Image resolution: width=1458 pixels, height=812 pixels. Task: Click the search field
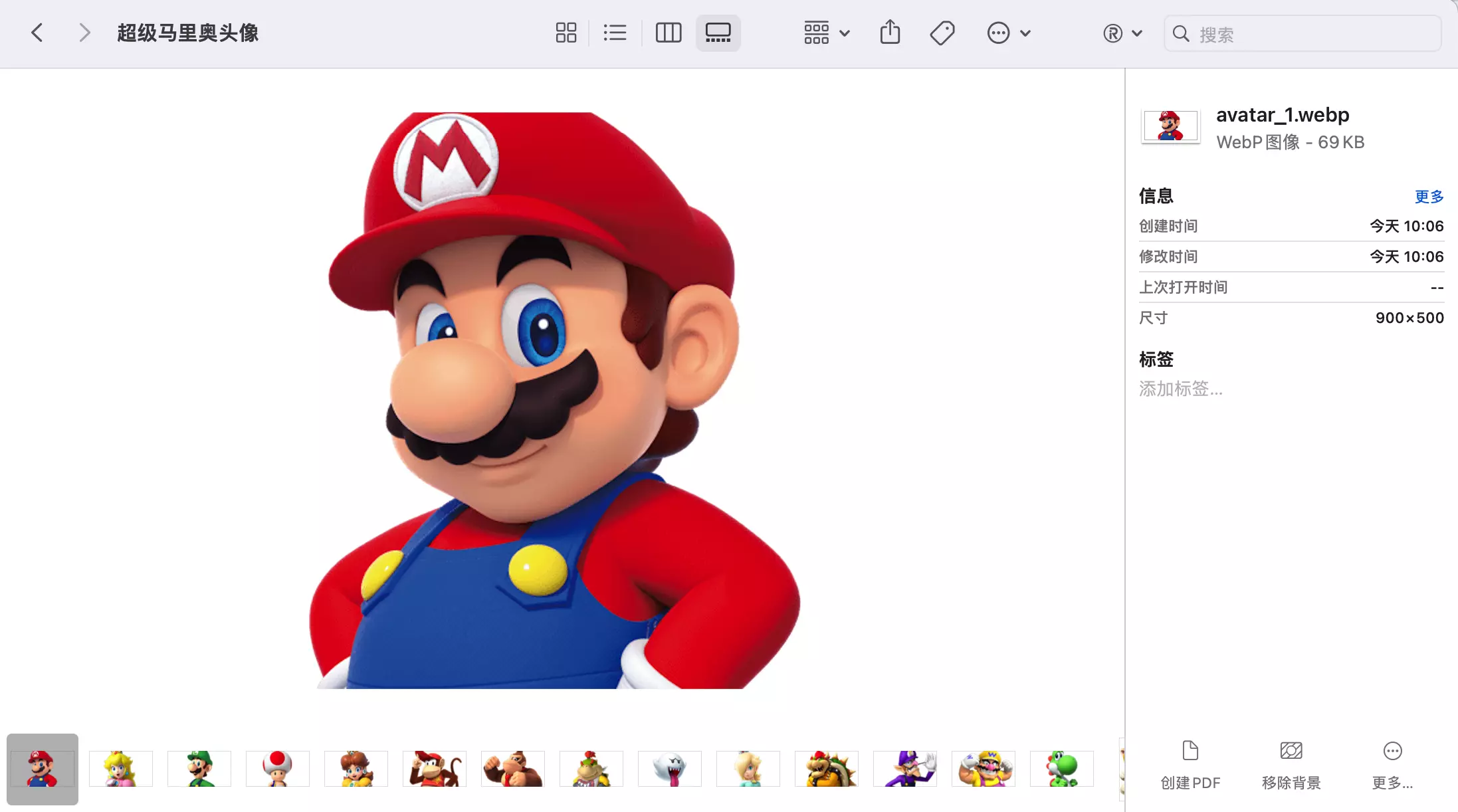pos(1302,34)
